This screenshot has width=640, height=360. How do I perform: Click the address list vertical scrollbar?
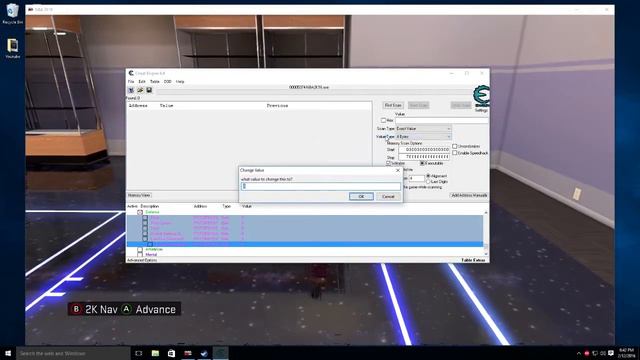point(486,233)
